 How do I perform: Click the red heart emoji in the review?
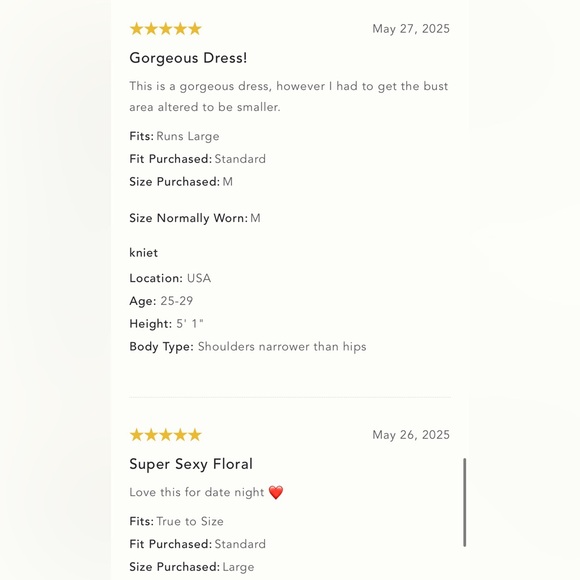(276, 492)
